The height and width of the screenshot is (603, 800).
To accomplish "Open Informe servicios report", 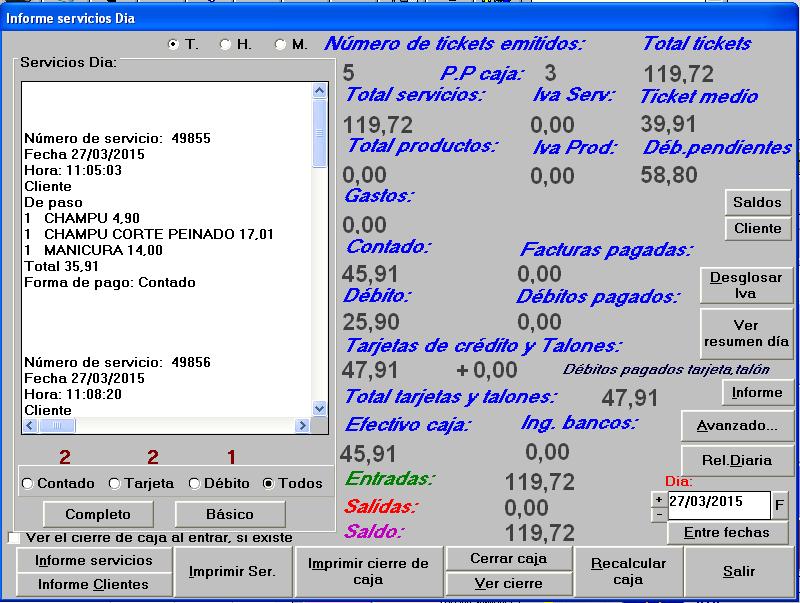I will coord(94,560).
